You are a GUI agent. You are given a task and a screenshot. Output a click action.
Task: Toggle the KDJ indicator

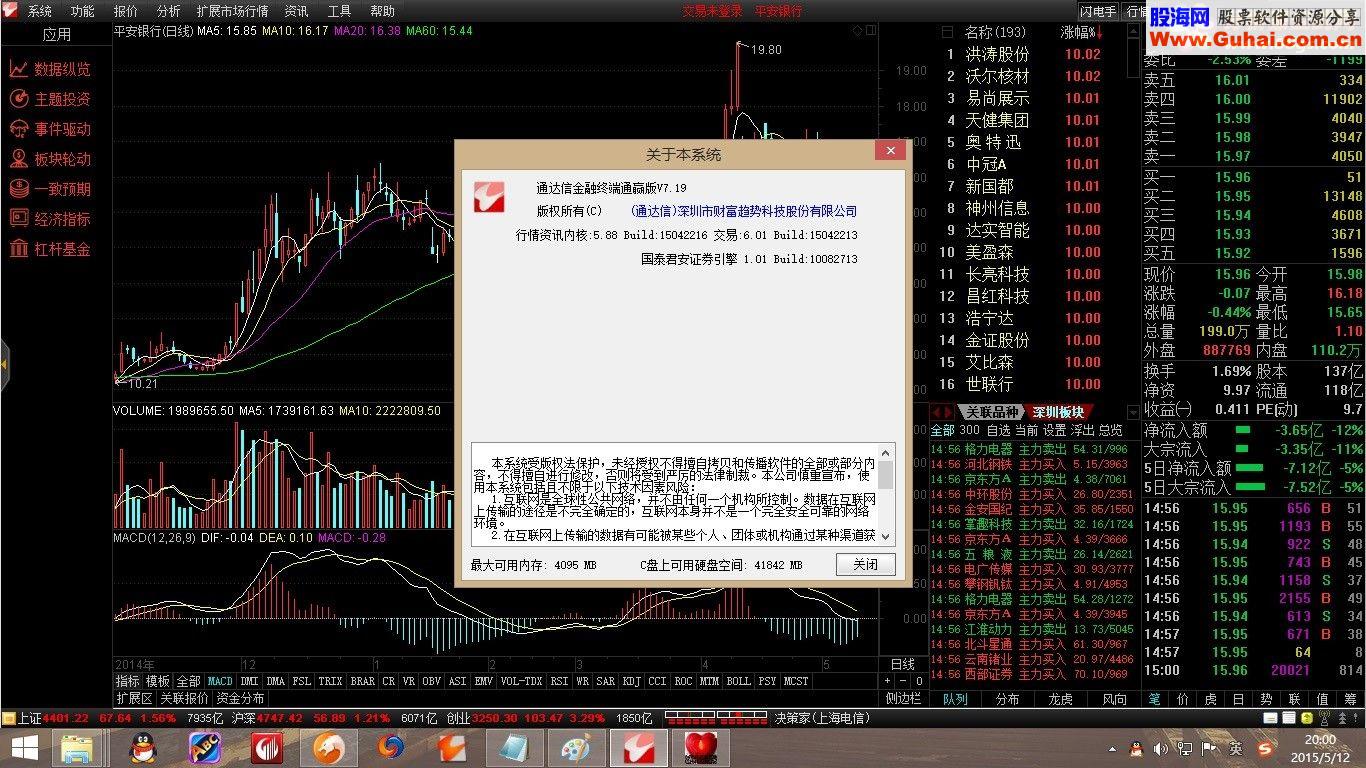point(631,681)
